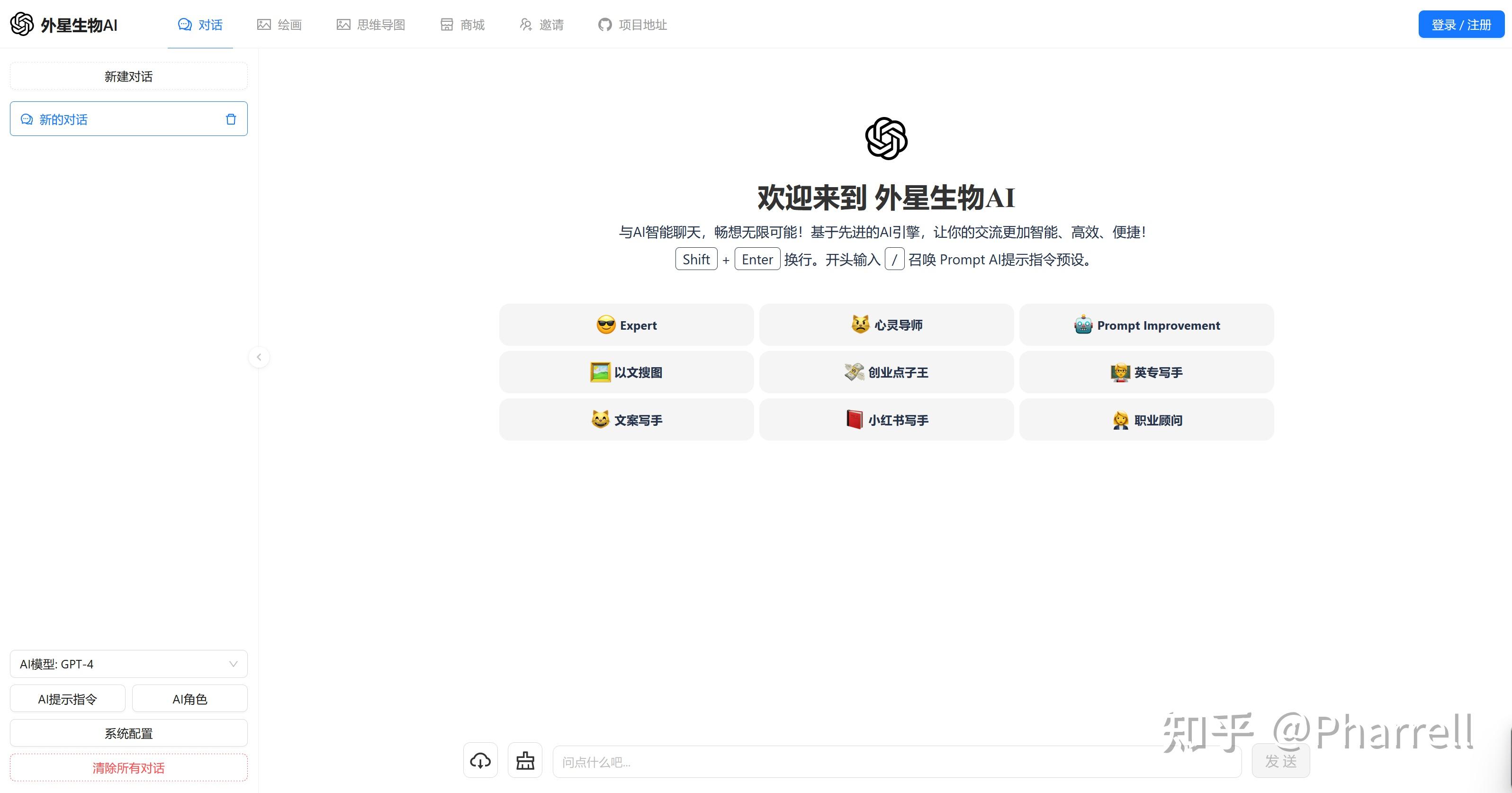1512x793 pixels.
Task: Choose the 心灵导师 prompt card
Action: point(886,324)
